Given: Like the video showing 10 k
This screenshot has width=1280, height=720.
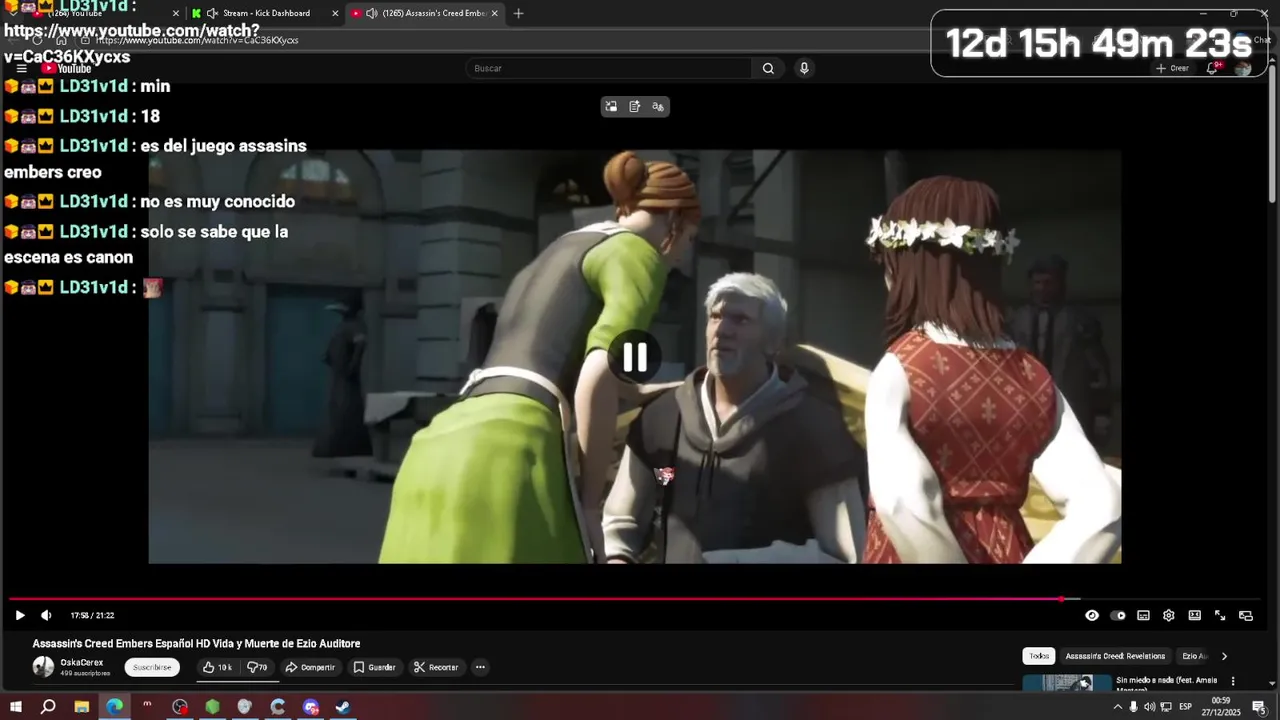Looking at the screenshot, I should (217, 667).
